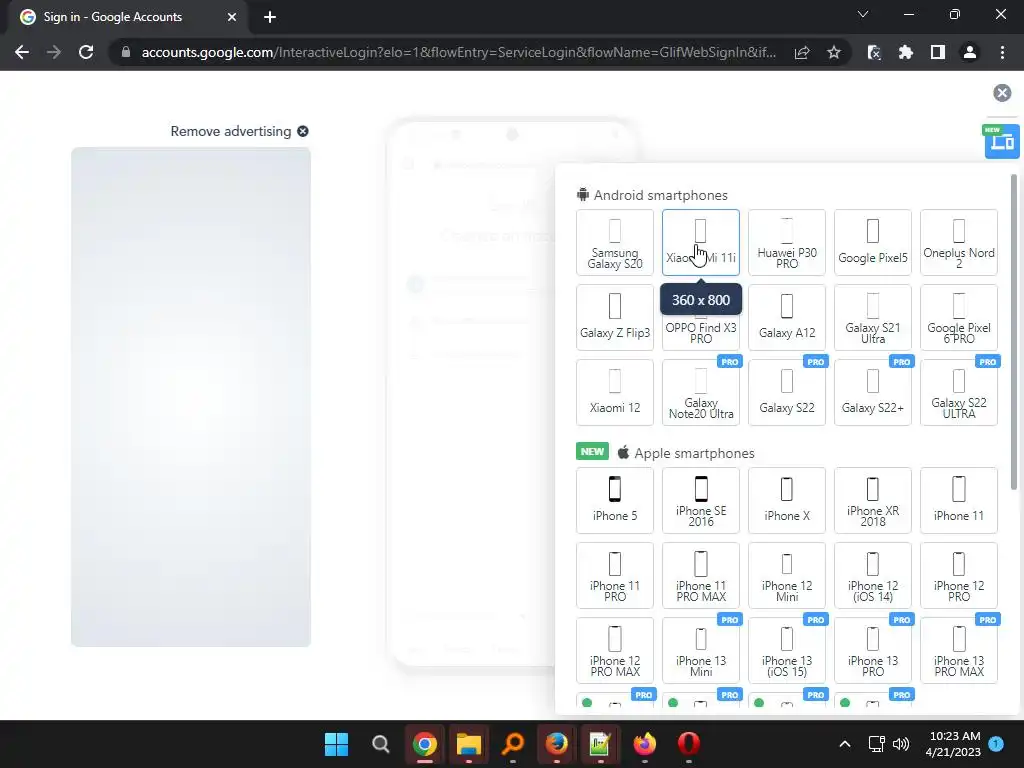1024x768 pixels.
Task: Open the Extensions puzzle icon
Action: [x=905, y=52]
